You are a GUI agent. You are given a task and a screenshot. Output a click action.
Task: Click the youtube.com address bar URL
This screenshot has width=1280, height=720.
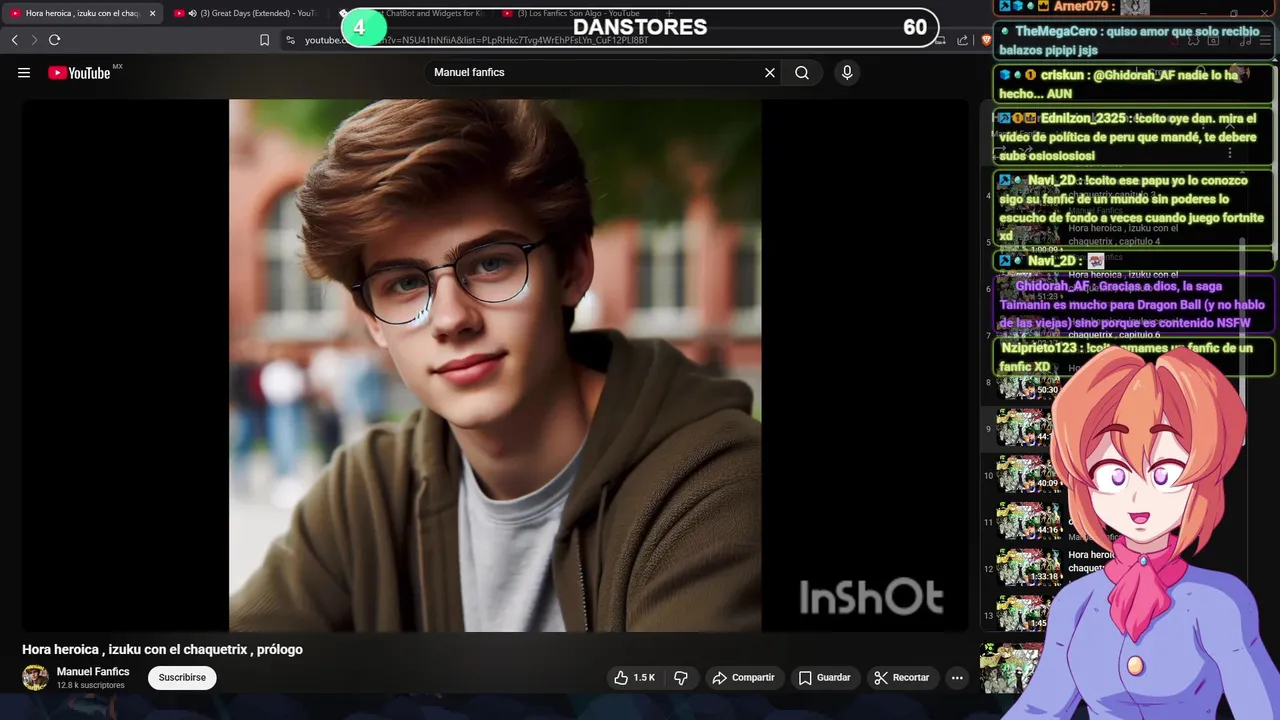(476, 40)
